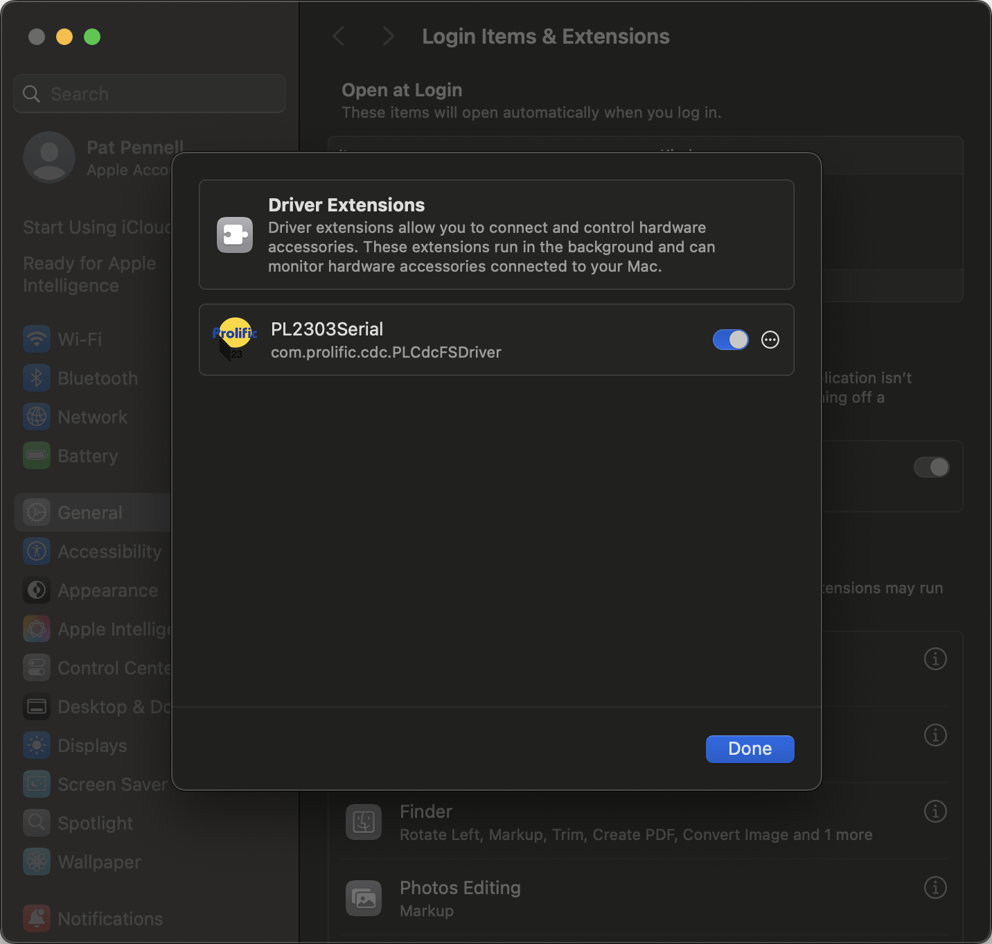The width and height of the screenshot is (992, 944).
Task: Disable the PL2303Serial driver extension
Action: click(730, 339)
